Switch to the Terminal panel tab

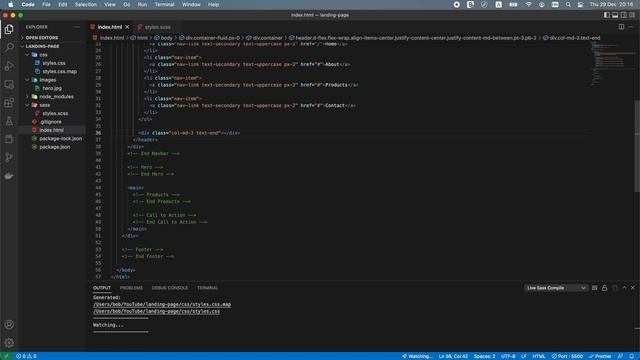pyautogui.click(x=207, y=288)
